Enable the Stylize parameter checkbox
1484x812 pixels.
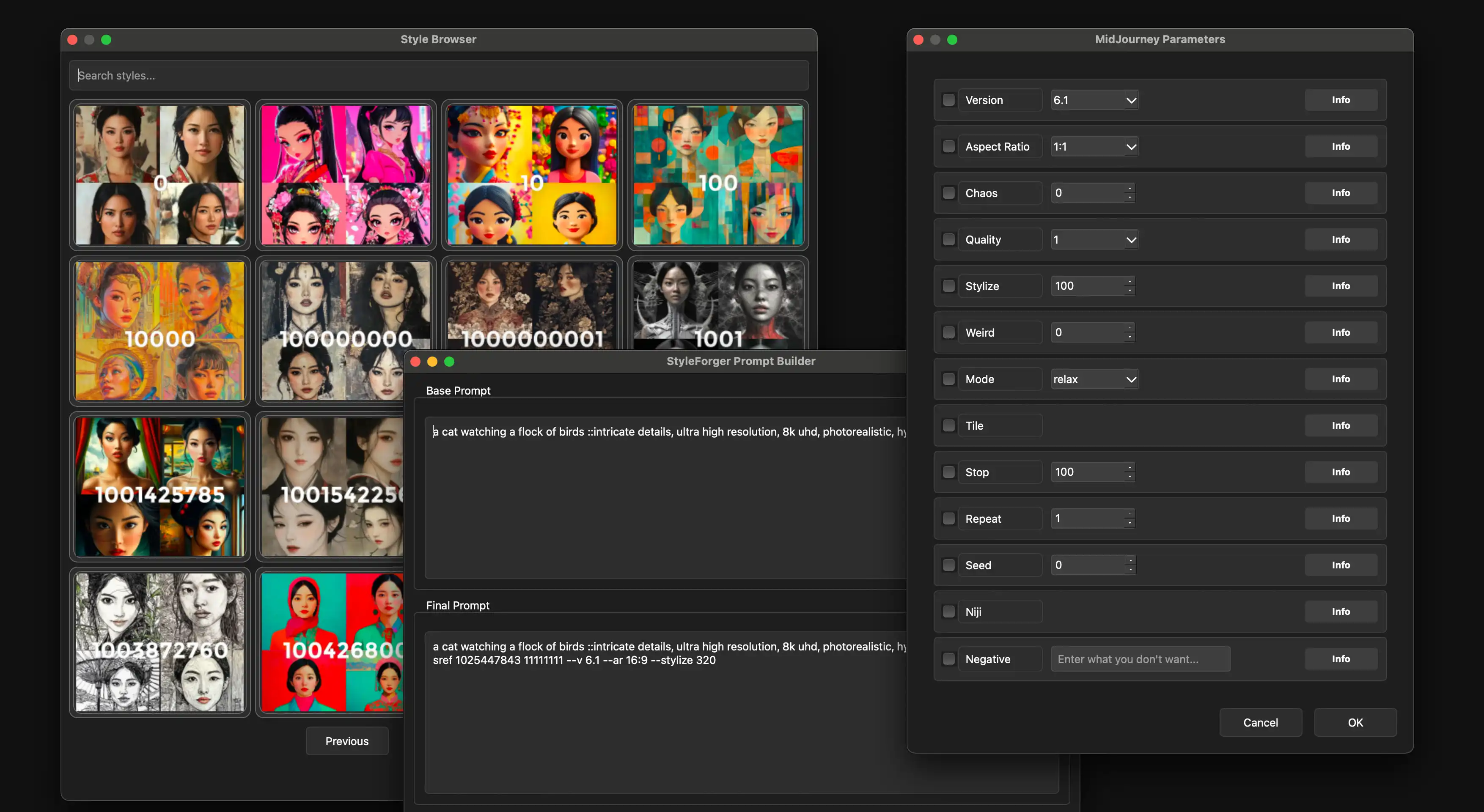(x=948, y=285)
